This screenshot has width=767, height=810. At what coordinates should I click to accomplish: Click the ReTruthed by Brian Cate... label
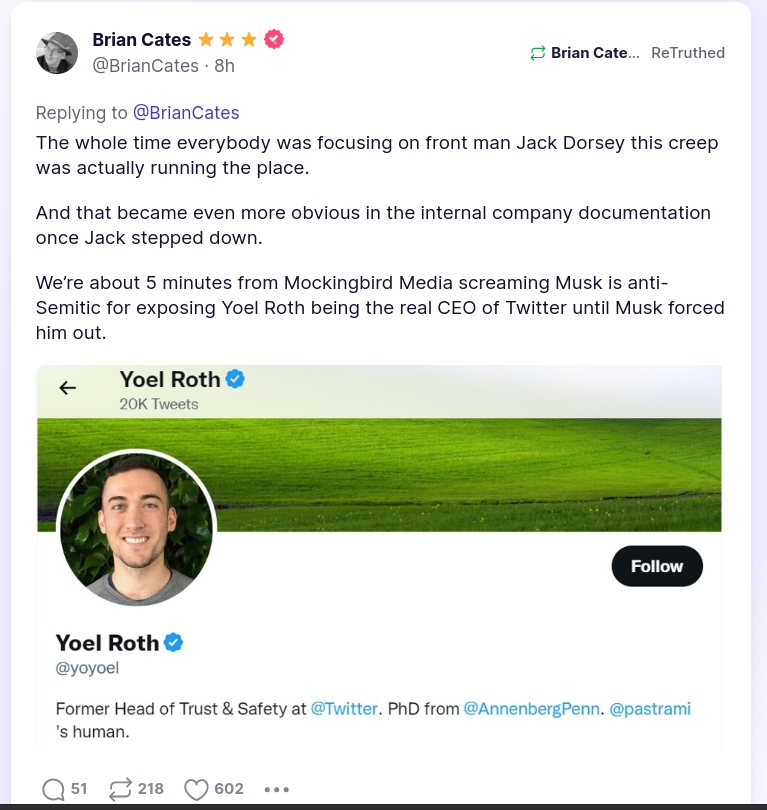click(595, 53)
